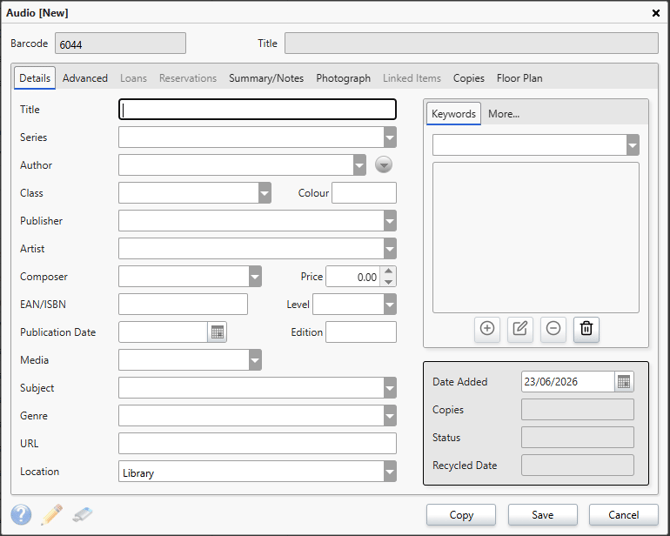670x536 pixels.
Task: Expand the Composer dropdown
Action: click(255, 277)
